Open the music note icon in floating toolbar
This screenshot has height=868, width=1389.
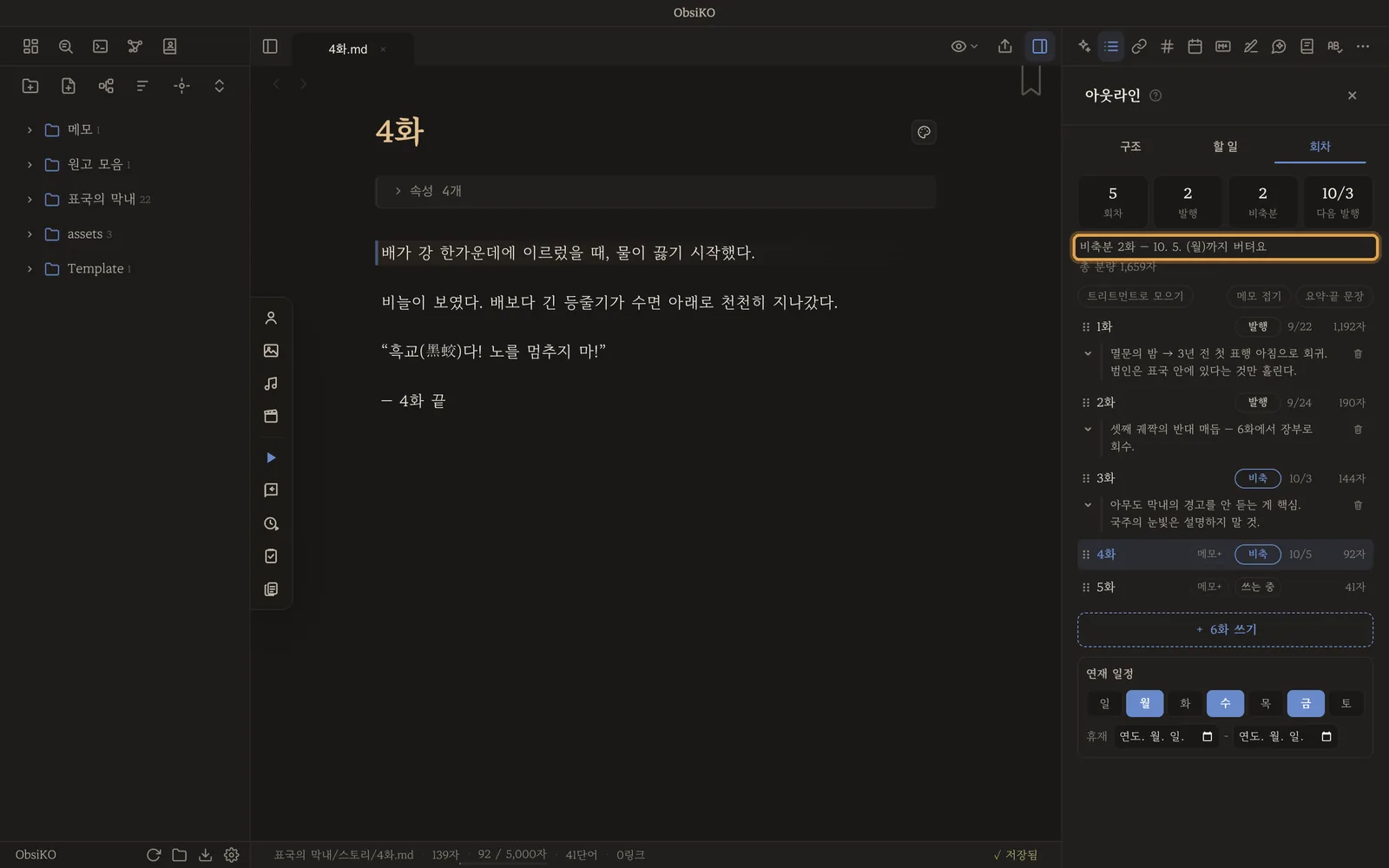pos(271,383)
